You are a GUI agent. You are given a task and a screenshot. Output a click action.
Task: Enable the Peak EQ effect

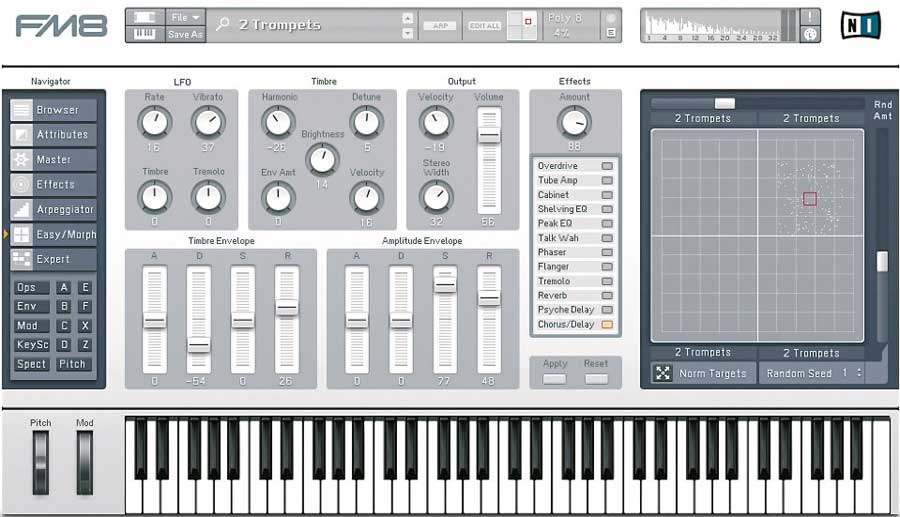tap(607, 224)
